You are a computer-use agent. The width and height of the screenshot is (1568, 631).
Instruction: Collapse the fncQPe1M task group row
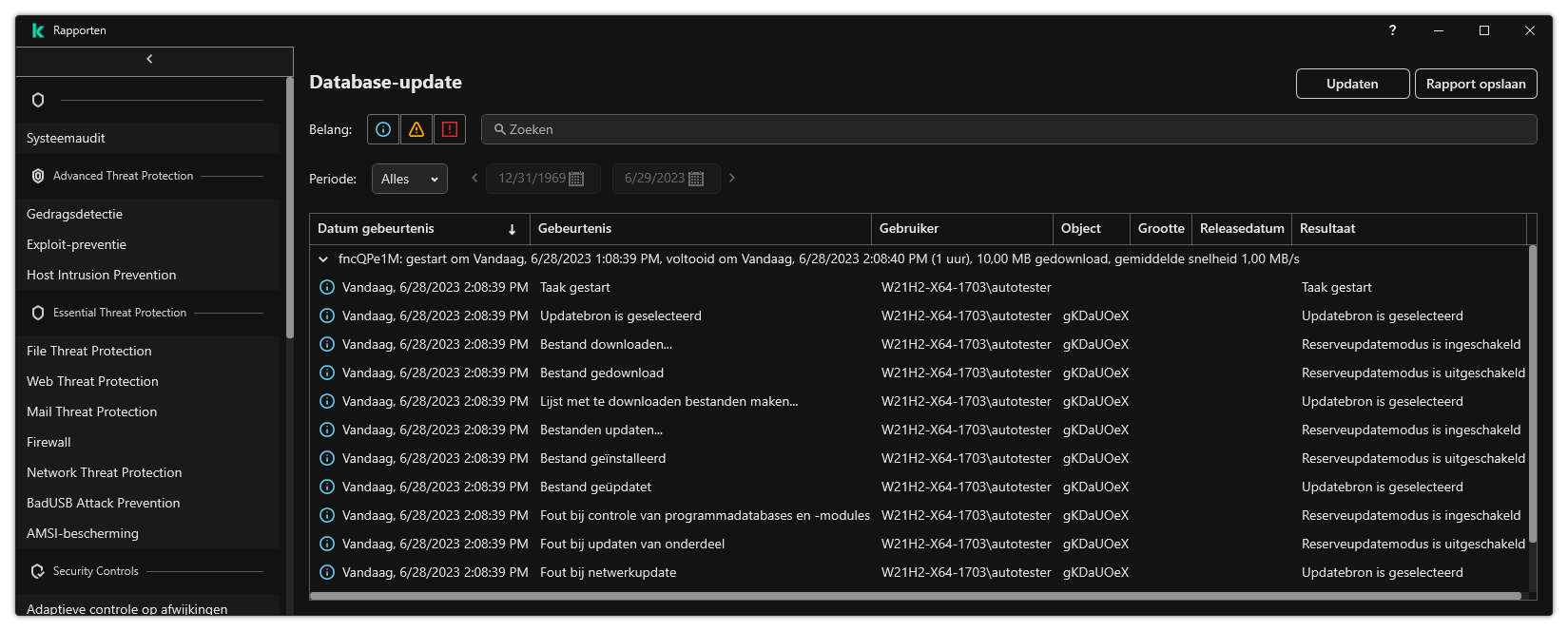pos(323,258)
